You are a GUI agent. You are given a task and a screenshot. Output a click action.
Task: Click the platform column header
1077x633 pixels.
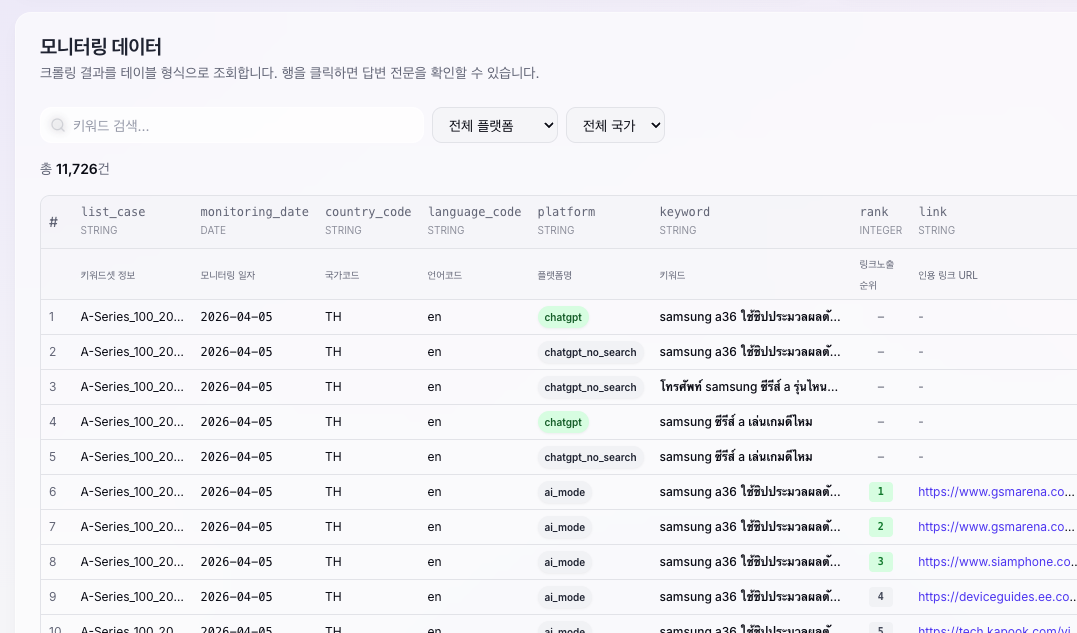[x=566, y=211]
